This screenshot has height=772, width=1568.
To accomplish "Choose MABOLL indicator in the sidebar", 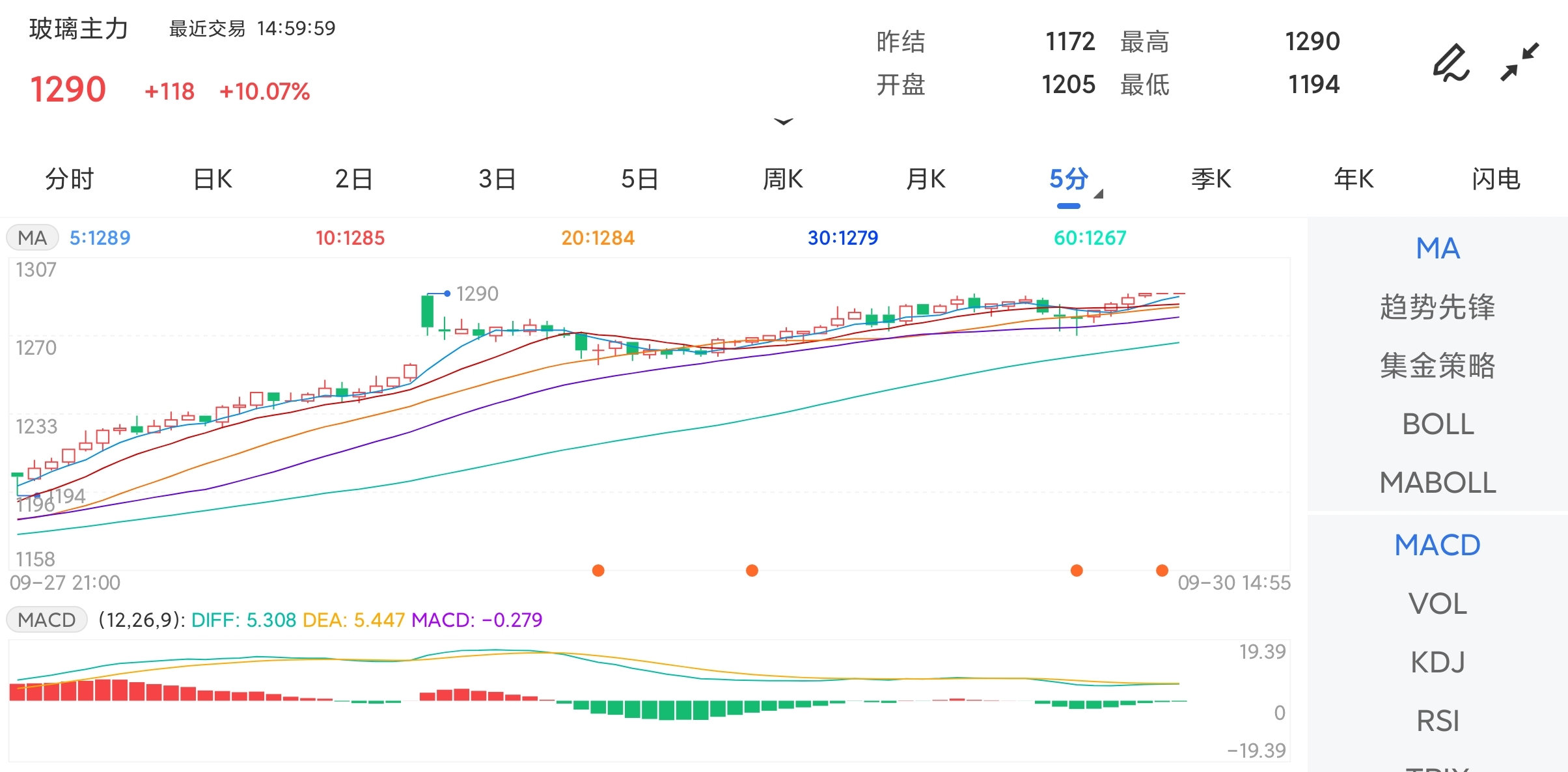I will [x=1438, y=483].
